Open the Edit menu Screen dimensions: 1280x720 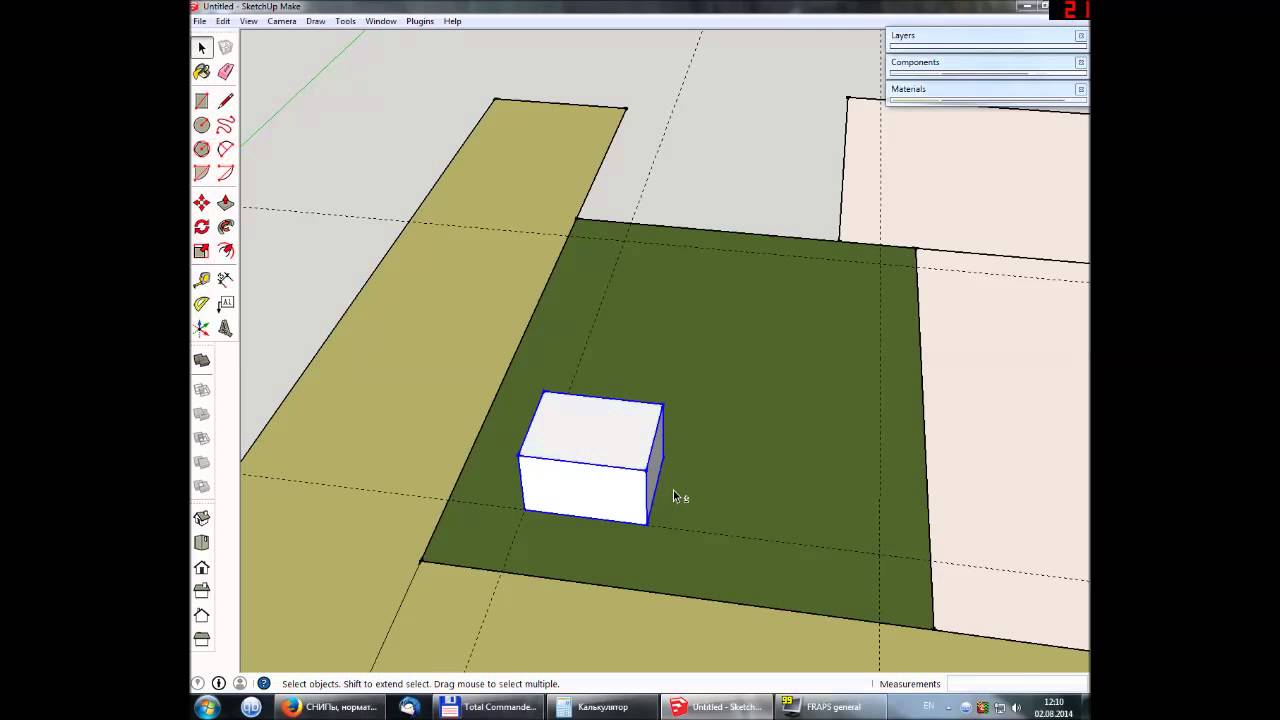tap(223, 21)
